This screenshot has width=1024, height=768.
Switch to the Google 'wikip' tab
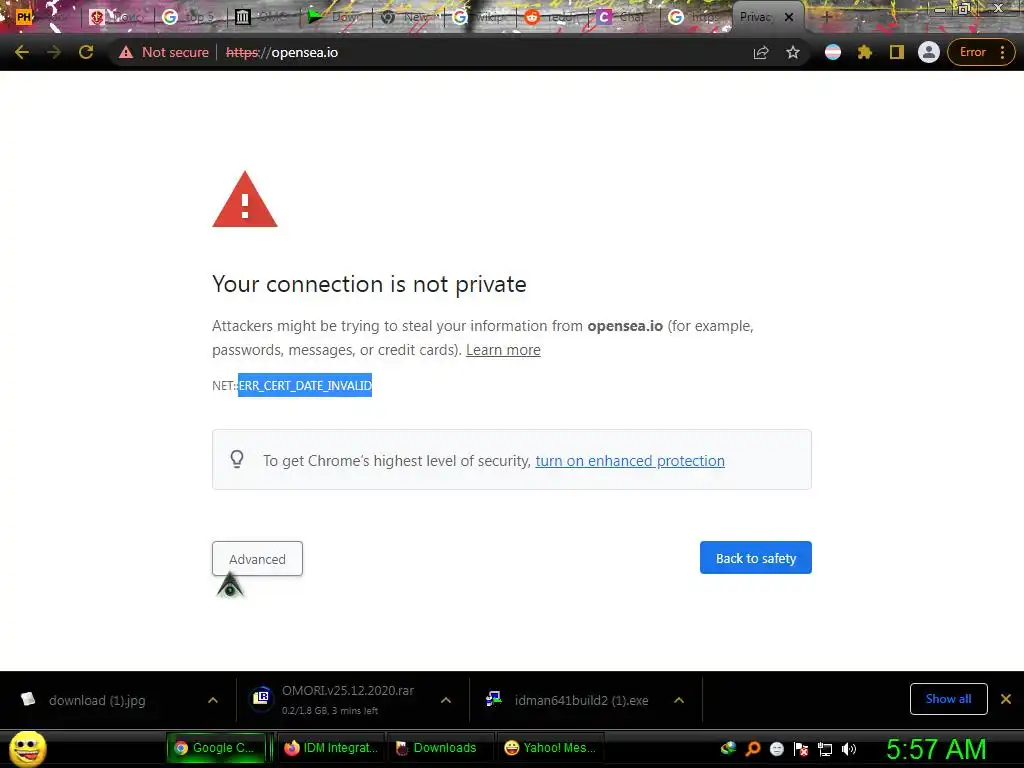[481, 17]
